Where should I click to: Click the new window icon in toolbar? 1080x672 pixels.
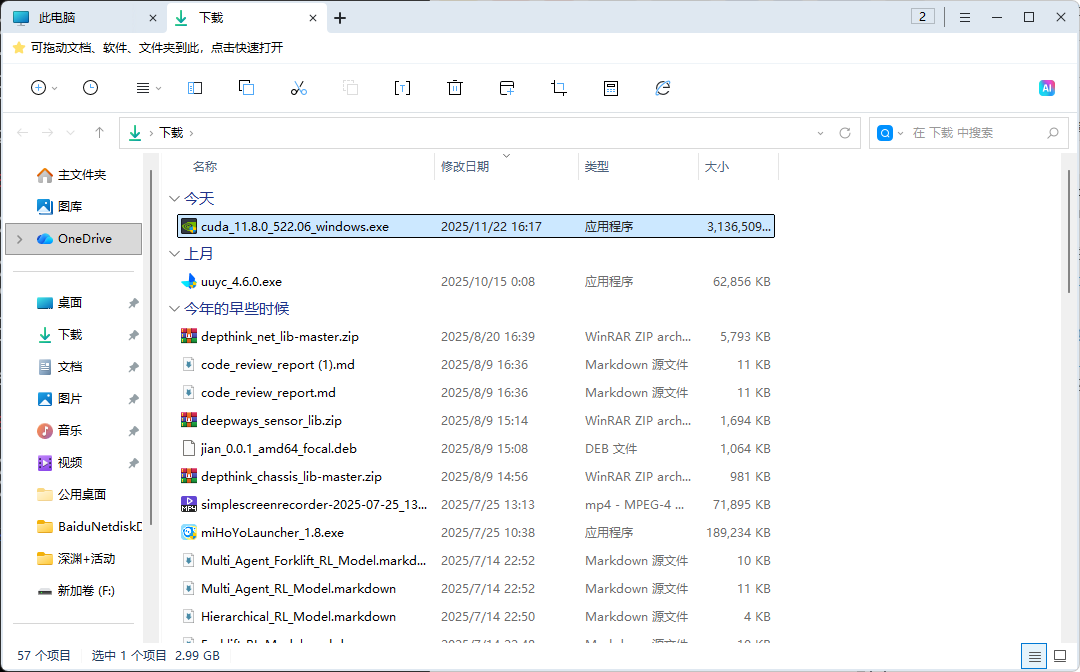tap(507, 87)
